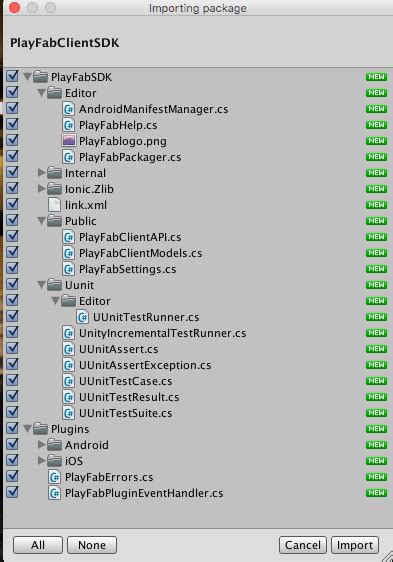The image size is (393, 562).
Task: Expand the Ionic.Zlib folder
Action: pos(42,189)
